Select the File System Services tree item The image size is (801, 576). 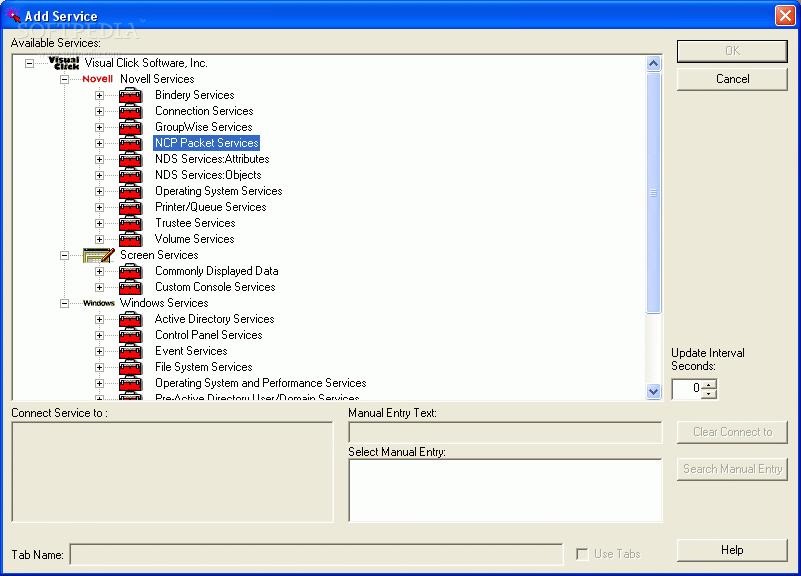point(203,367)
